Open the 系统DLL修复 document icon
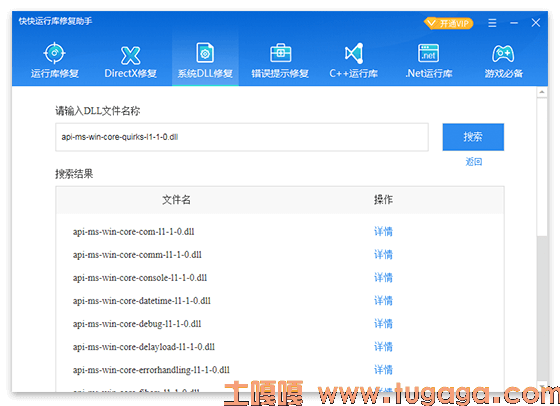This screenshot has height=406, width=560. point(205,53)
